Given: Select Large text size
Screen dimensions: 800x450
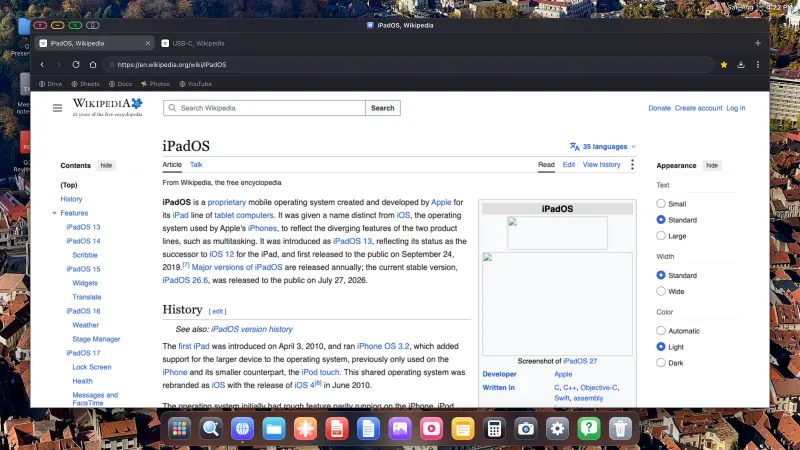Looking at the screenshot, I should pyautogui.click(x=661, y=236).
